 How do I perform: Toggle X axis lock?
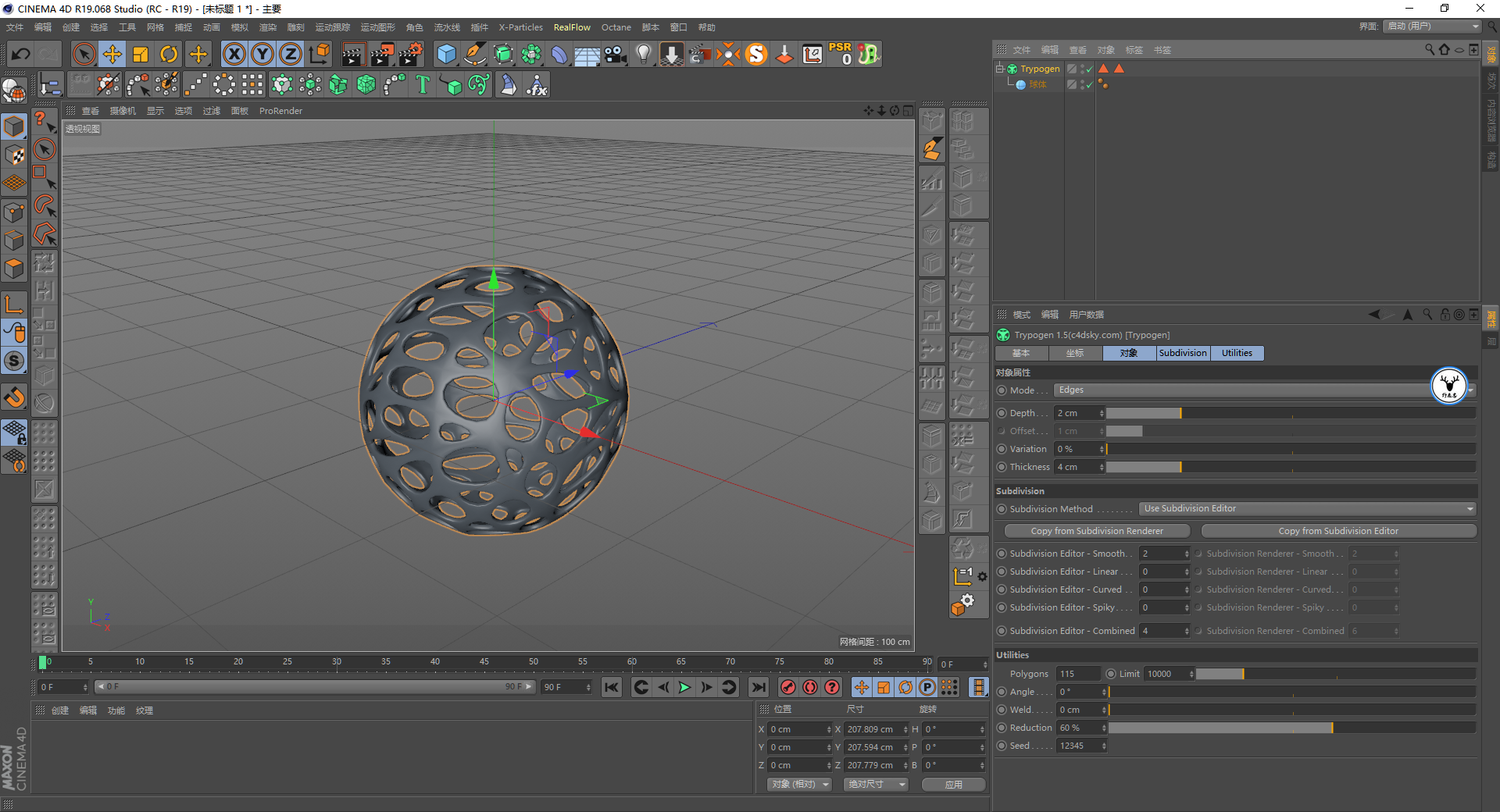pos(234,54)
